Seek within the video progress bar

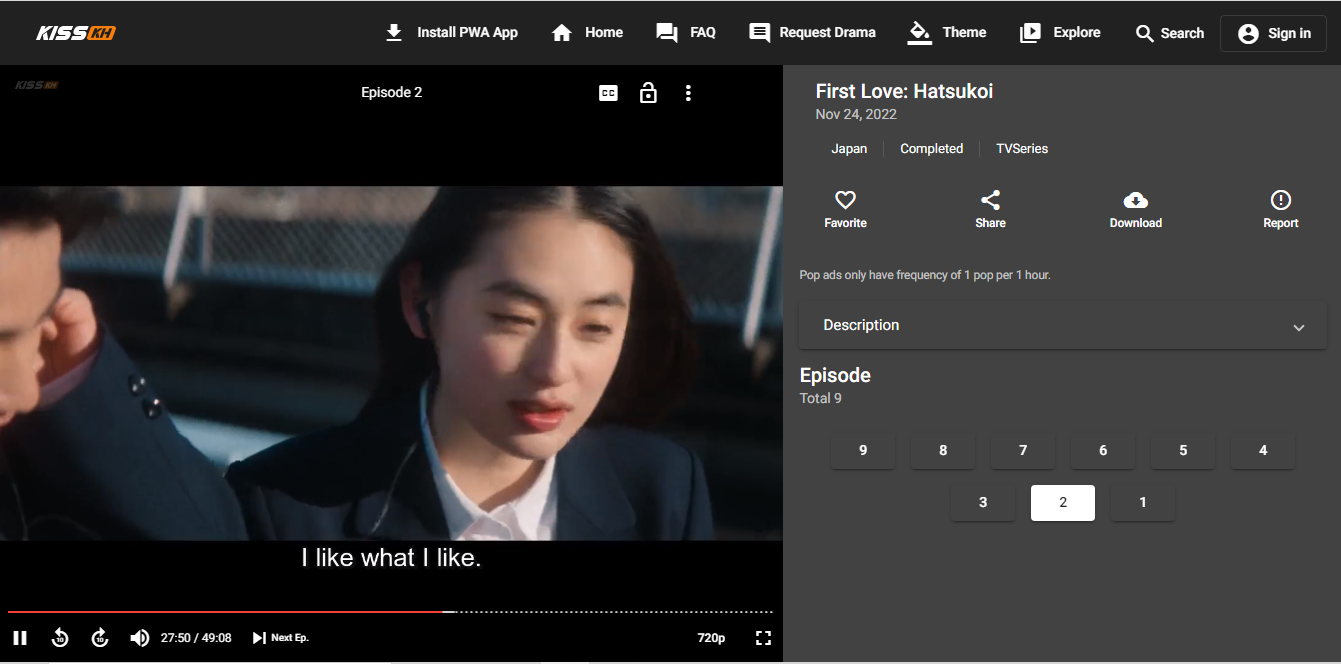click(390, 611)
